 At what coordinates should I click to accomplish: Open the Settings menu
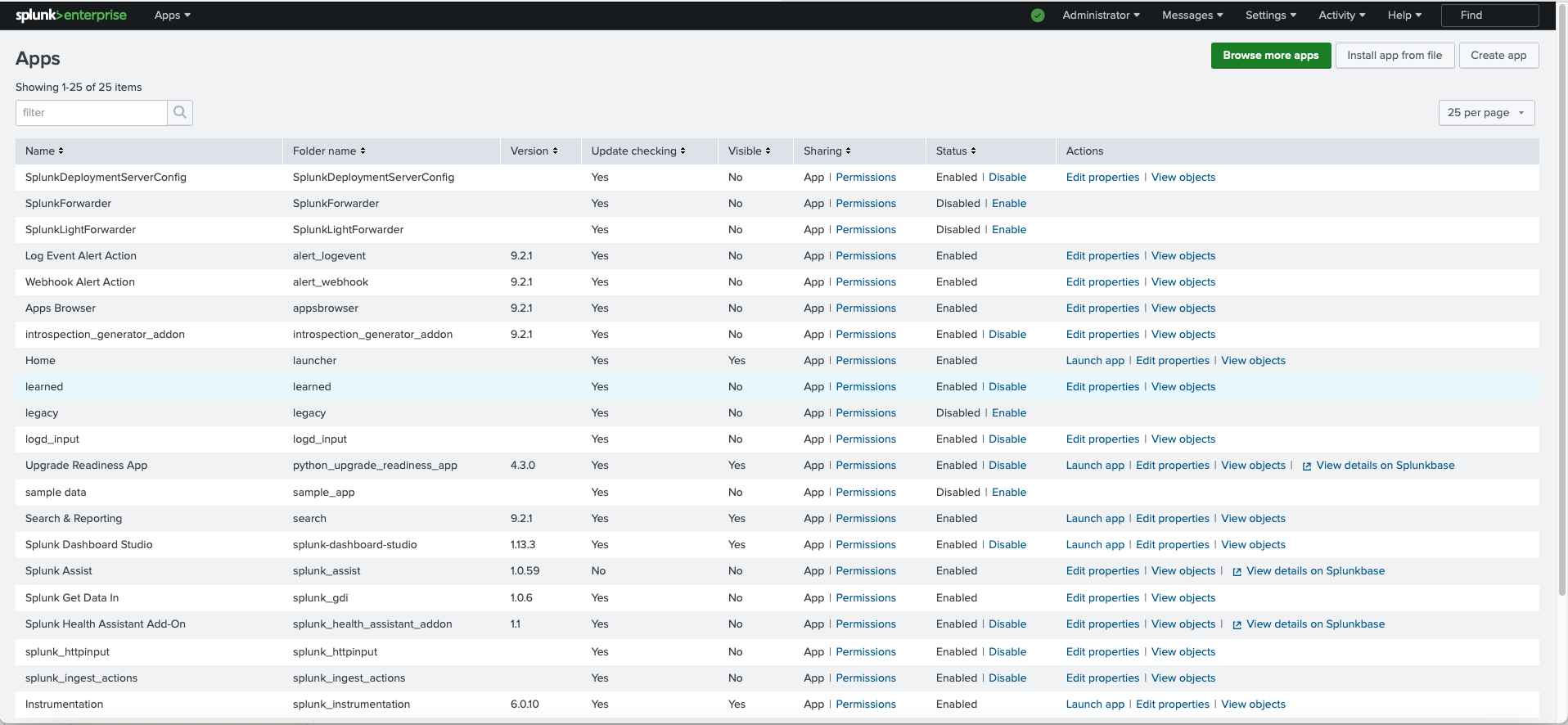[1271, 16]
